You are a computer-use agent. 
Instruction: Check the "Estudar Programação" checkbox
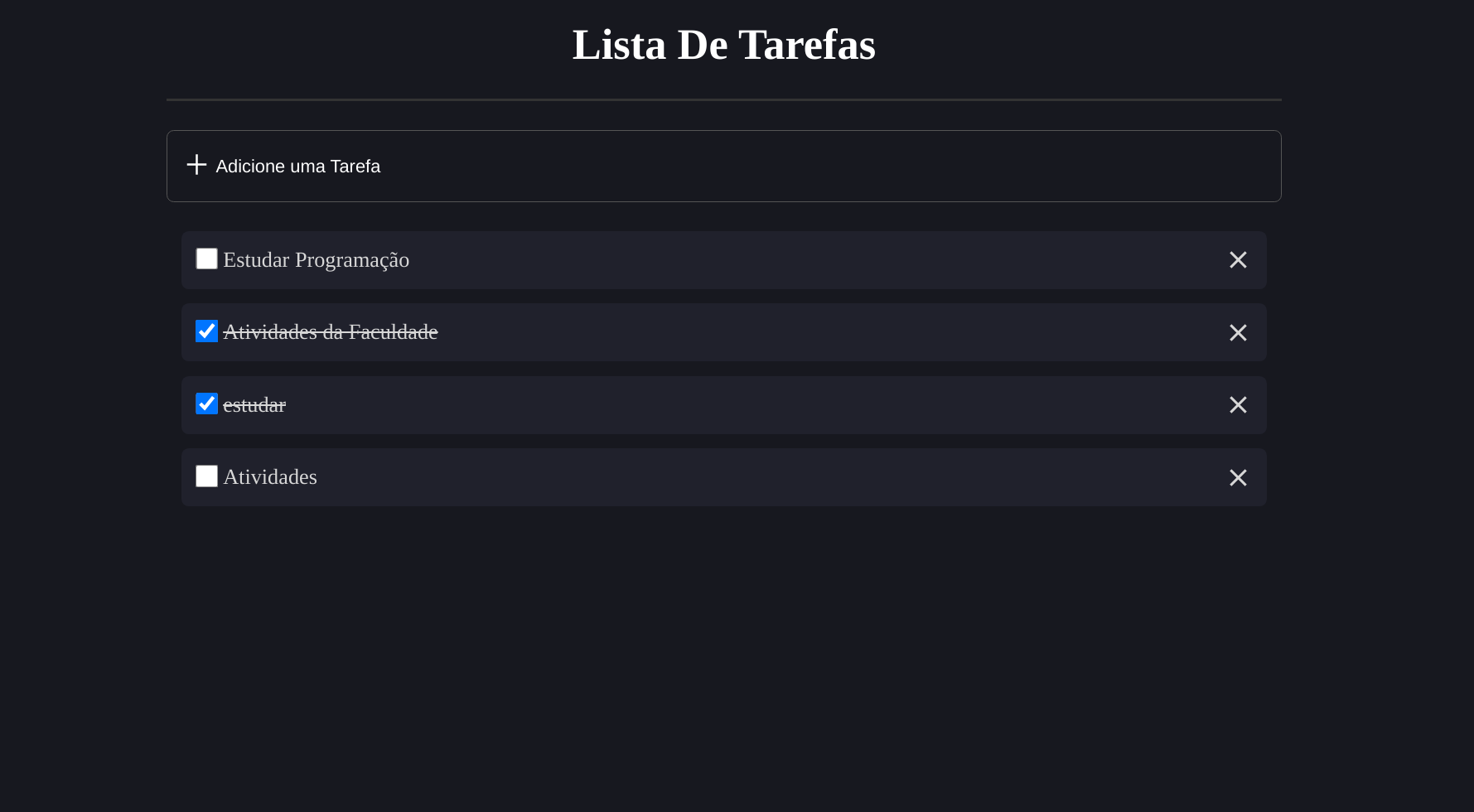click(205, 259)
